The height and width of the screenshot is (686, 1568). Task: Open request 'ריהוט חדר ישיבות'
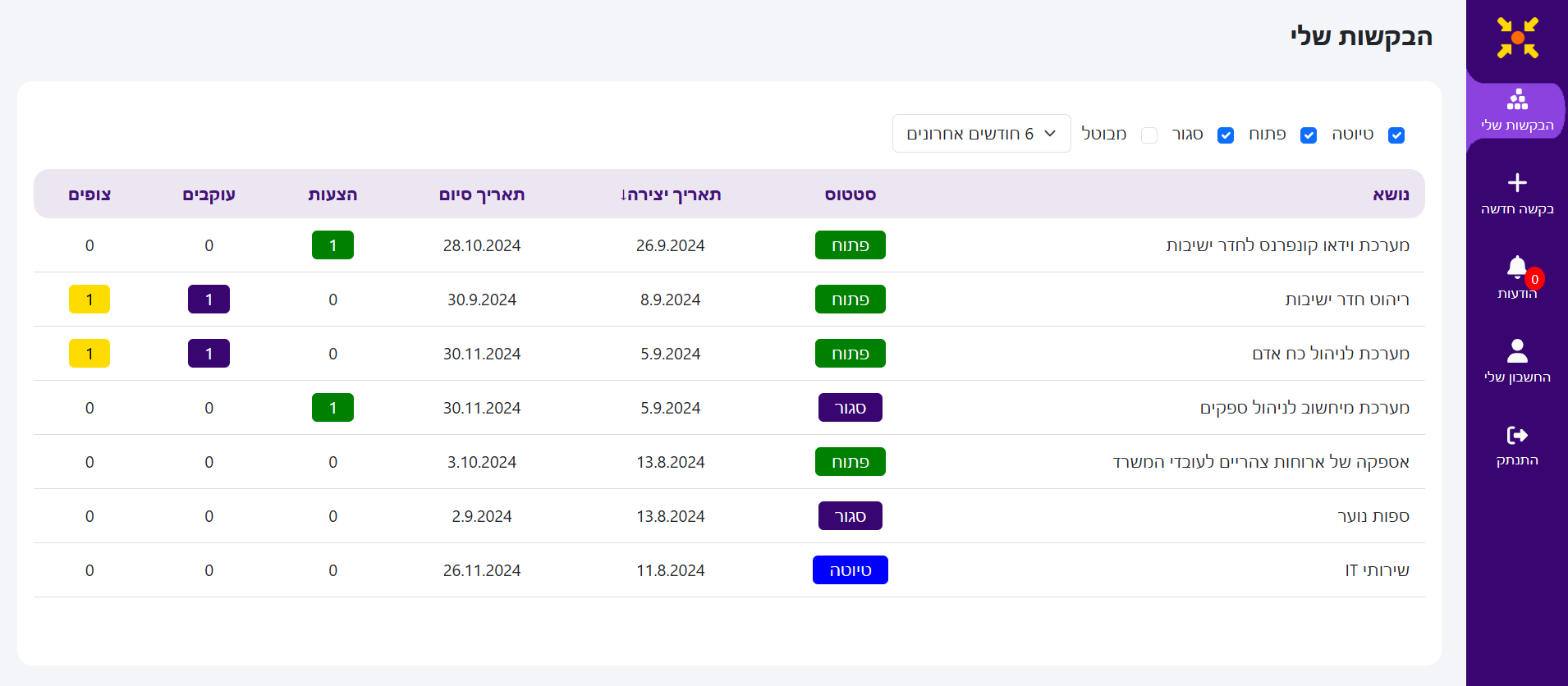tap(1346, 300)
